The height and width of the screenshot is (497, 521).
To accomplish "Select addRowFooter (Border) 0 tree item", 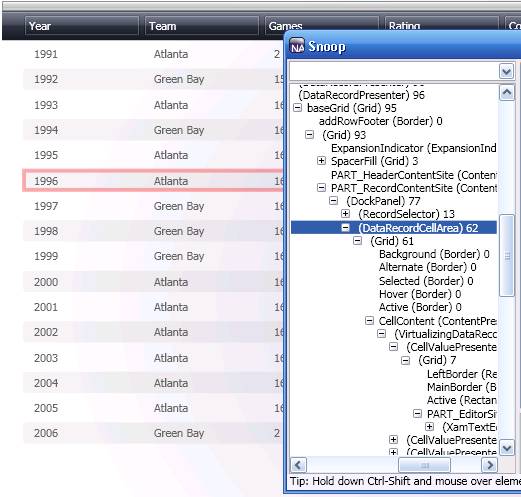I will point(380,121).
